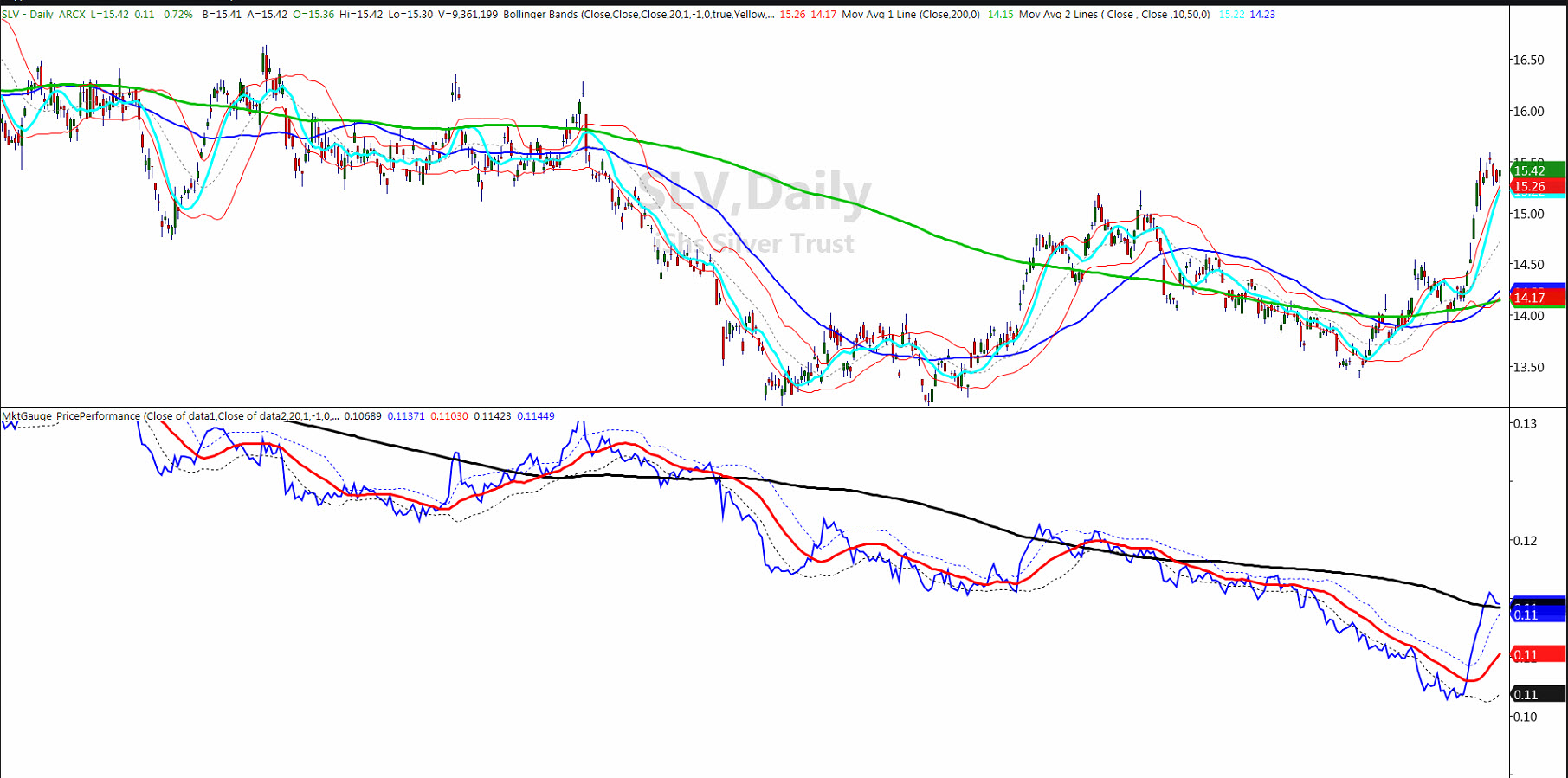Click the '13.50' price axis label

coord(1528,367)
